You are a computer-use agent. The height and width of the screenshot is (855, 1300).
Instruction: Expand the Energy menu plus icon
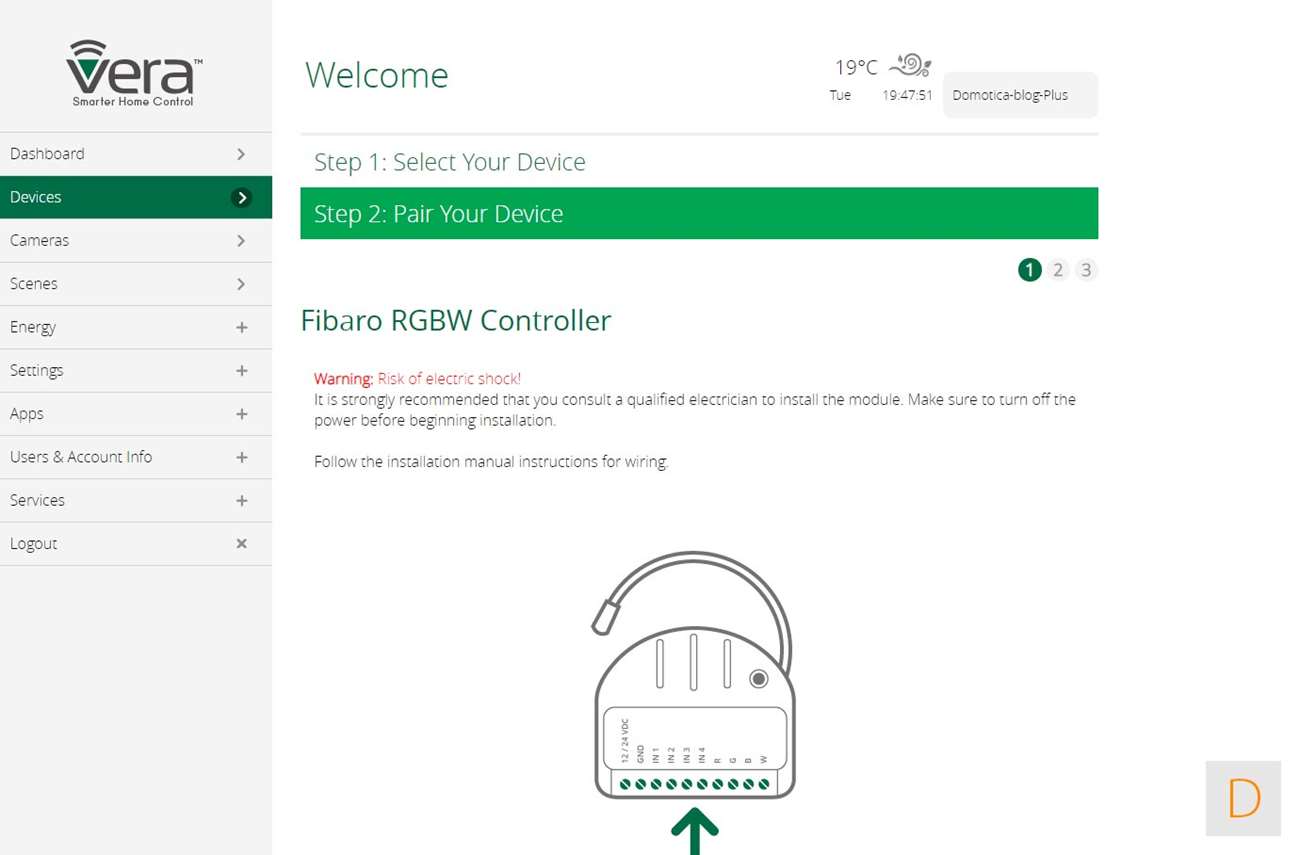[241, 328]
